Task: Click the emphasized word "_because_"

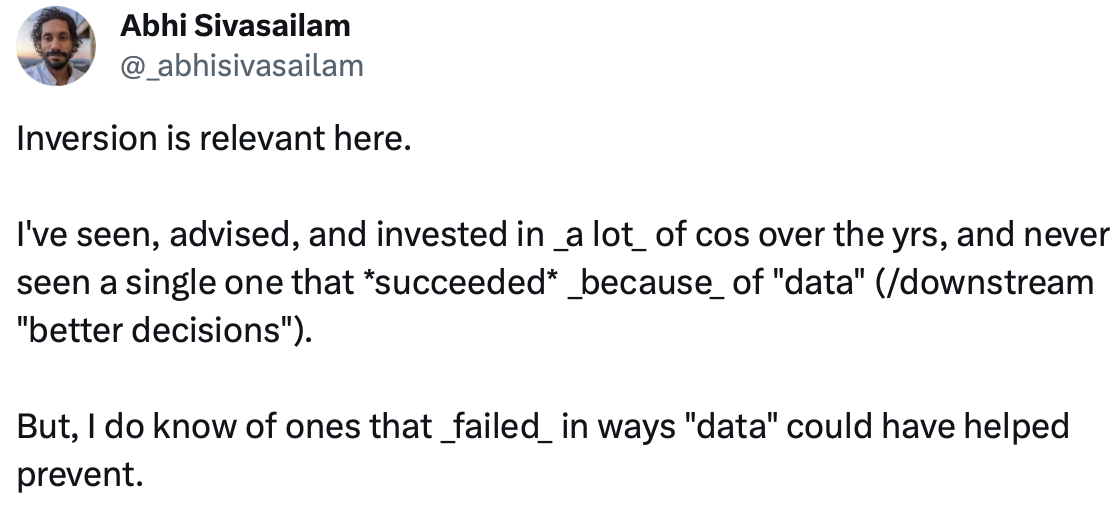Action: [x=646, y=283]
